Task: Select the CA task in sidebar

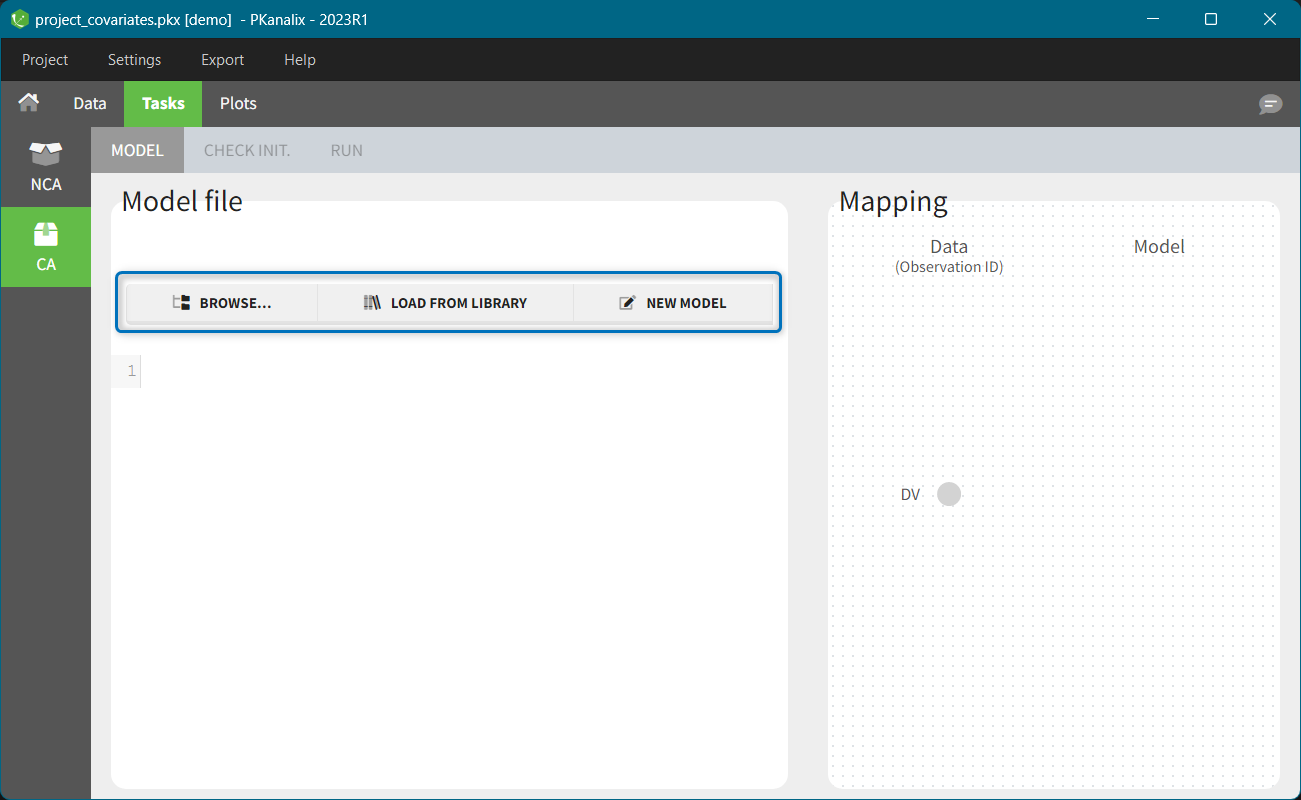Action: pos(46,247)
